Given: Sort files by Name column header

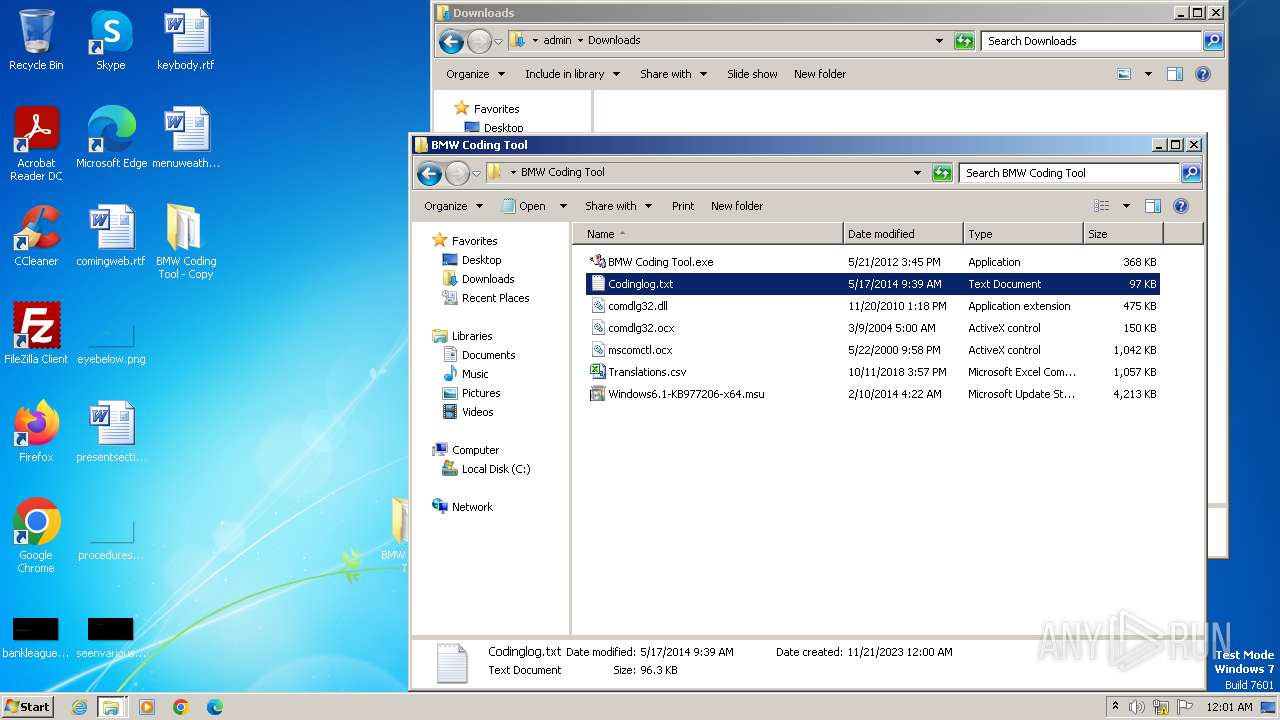Looking at the screenshot, I should [x=708, y=234].
